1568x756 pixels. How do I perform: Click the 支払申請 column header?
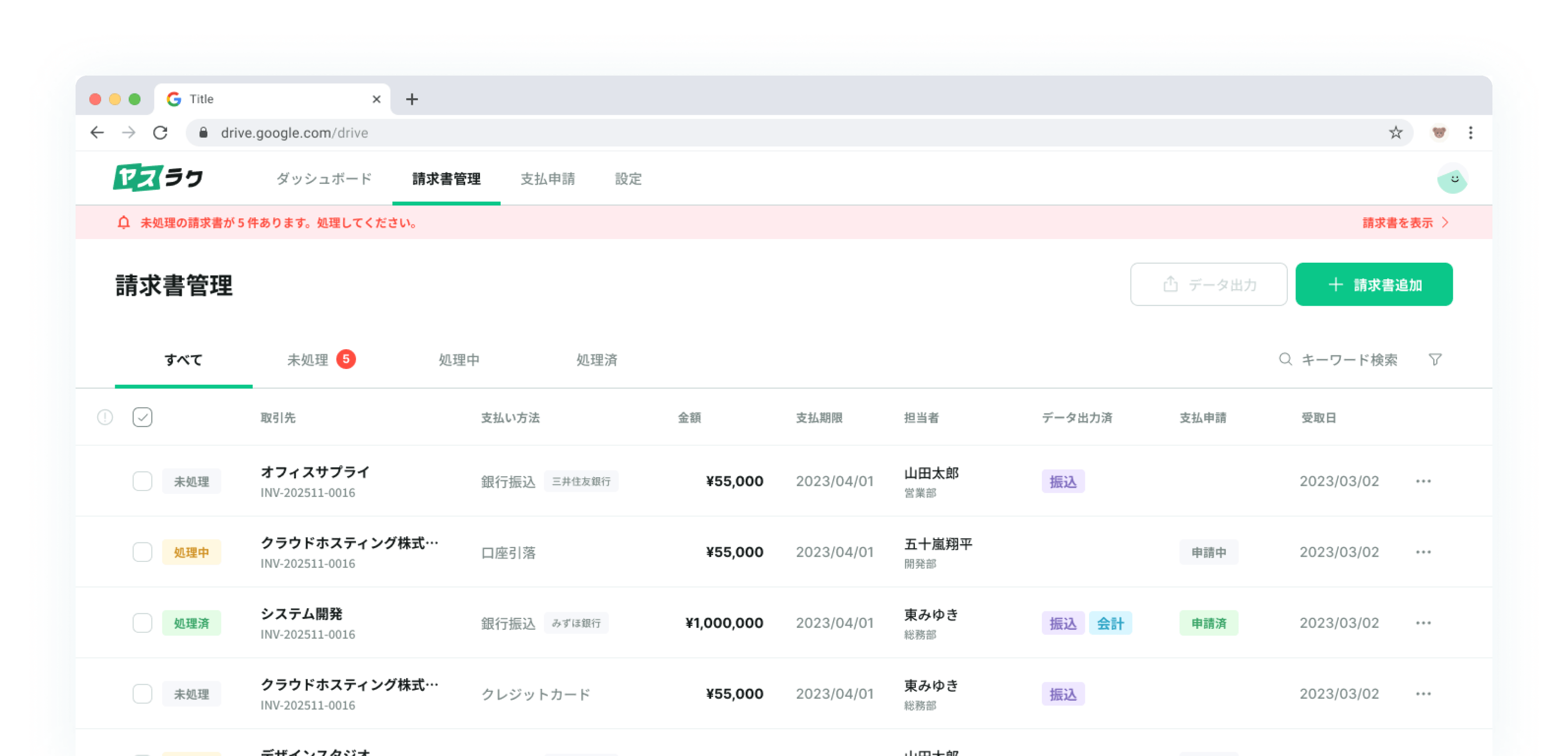coord(1203,418)
